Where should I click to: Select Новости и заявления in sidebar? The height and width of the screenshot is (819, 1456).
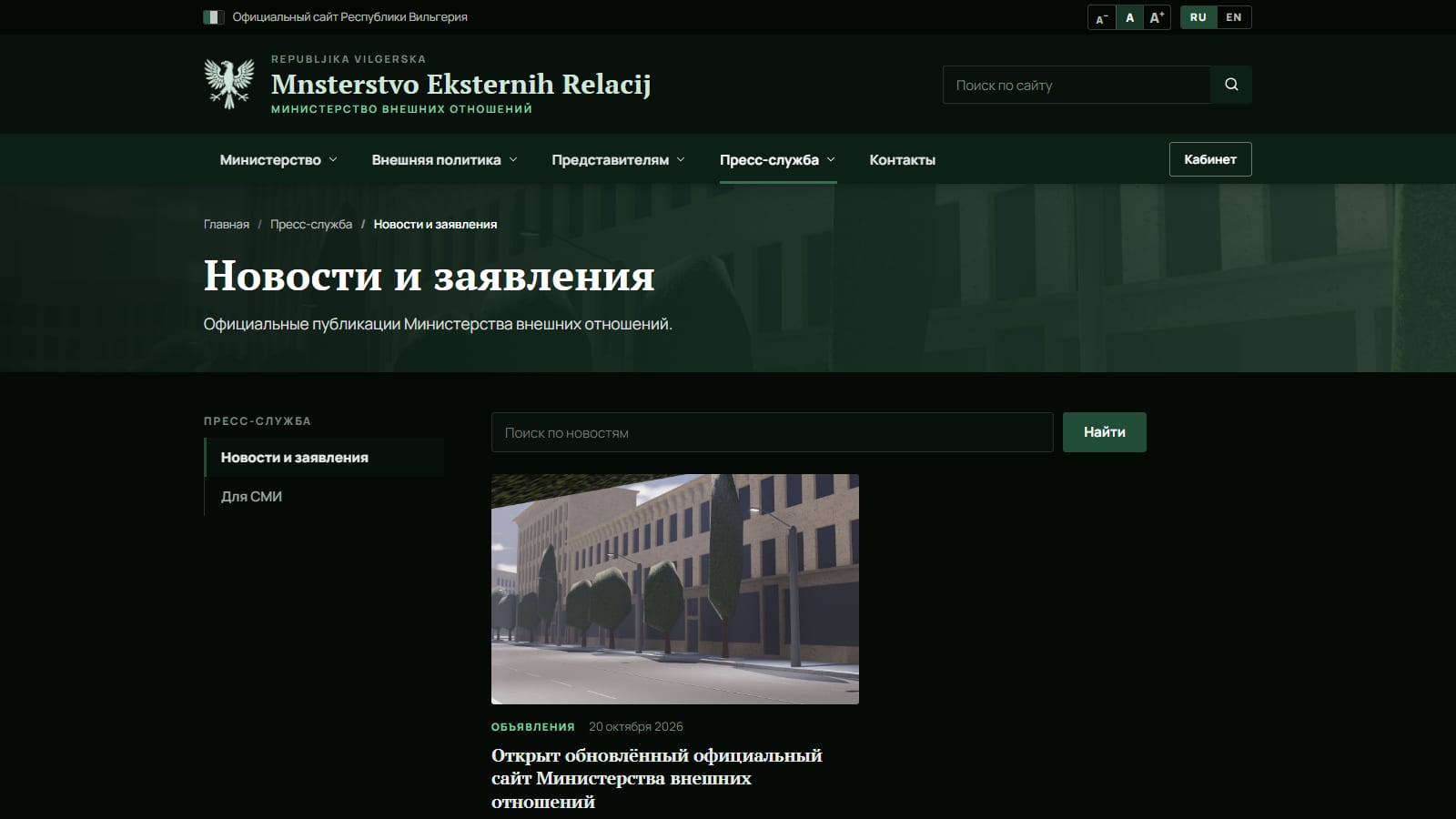tap(324, 458)
